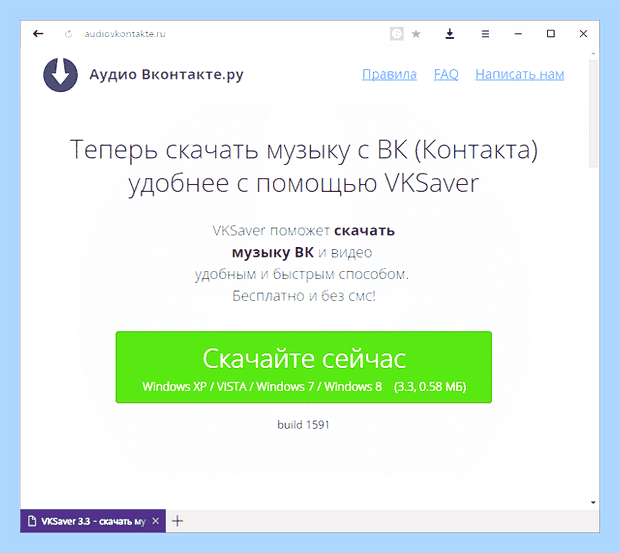Screen dimensions: 620x553
Task: Open the gray extension icon beside the star
Action: 397,34
